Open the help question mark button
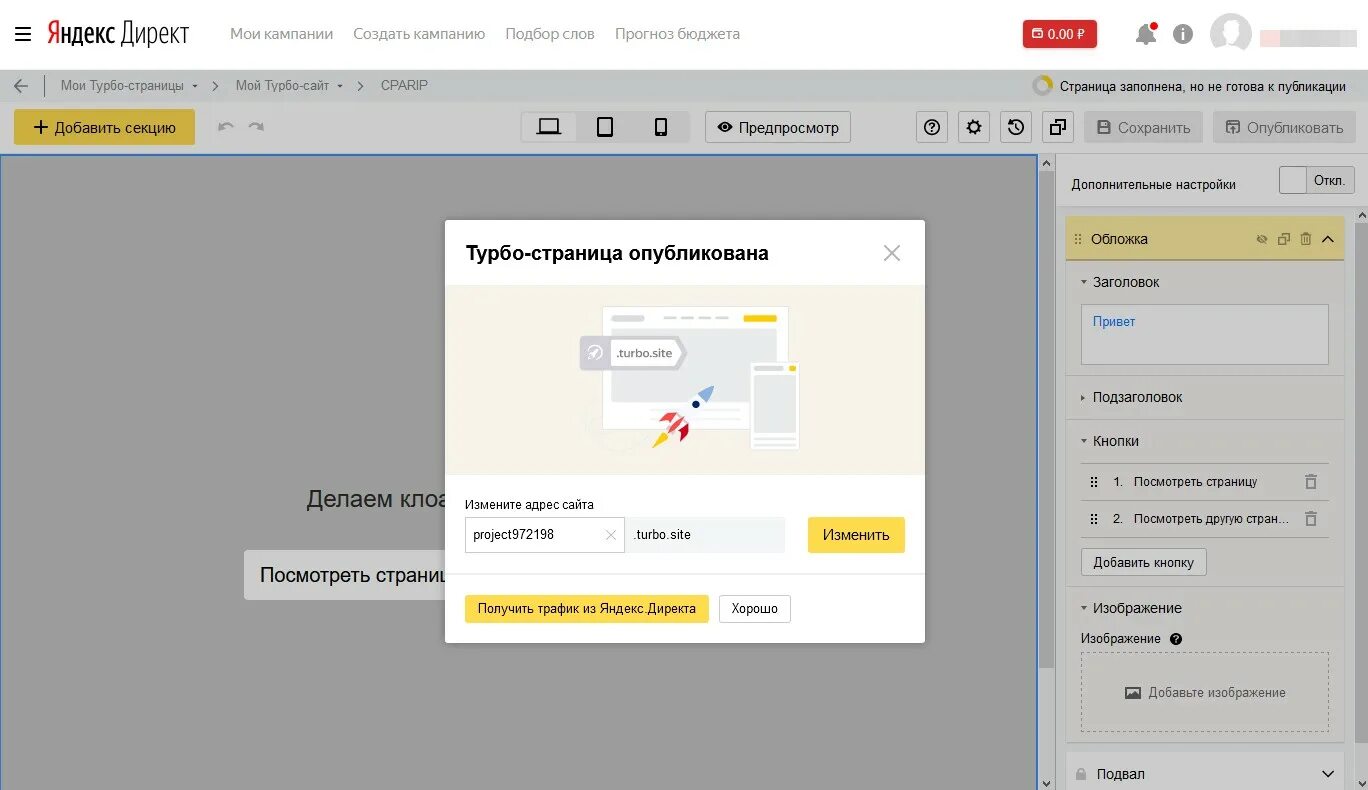The width and height of the screenshot is (1368, 790). [x=932, y=127]
